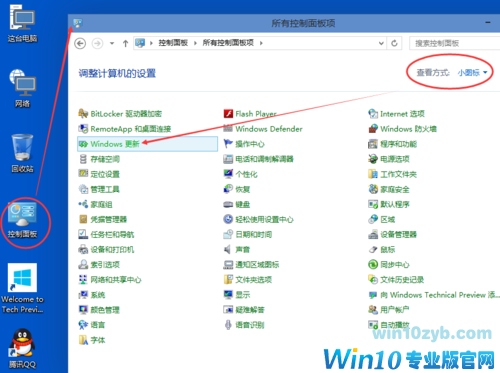Expand chevron before 控制面板 breadcrumb

tap(151, 43)
